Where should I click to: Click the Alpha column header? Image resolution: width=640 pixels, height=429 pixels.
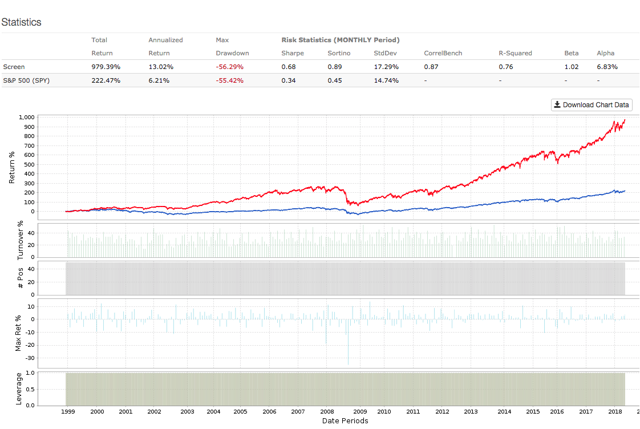point(605,53)
